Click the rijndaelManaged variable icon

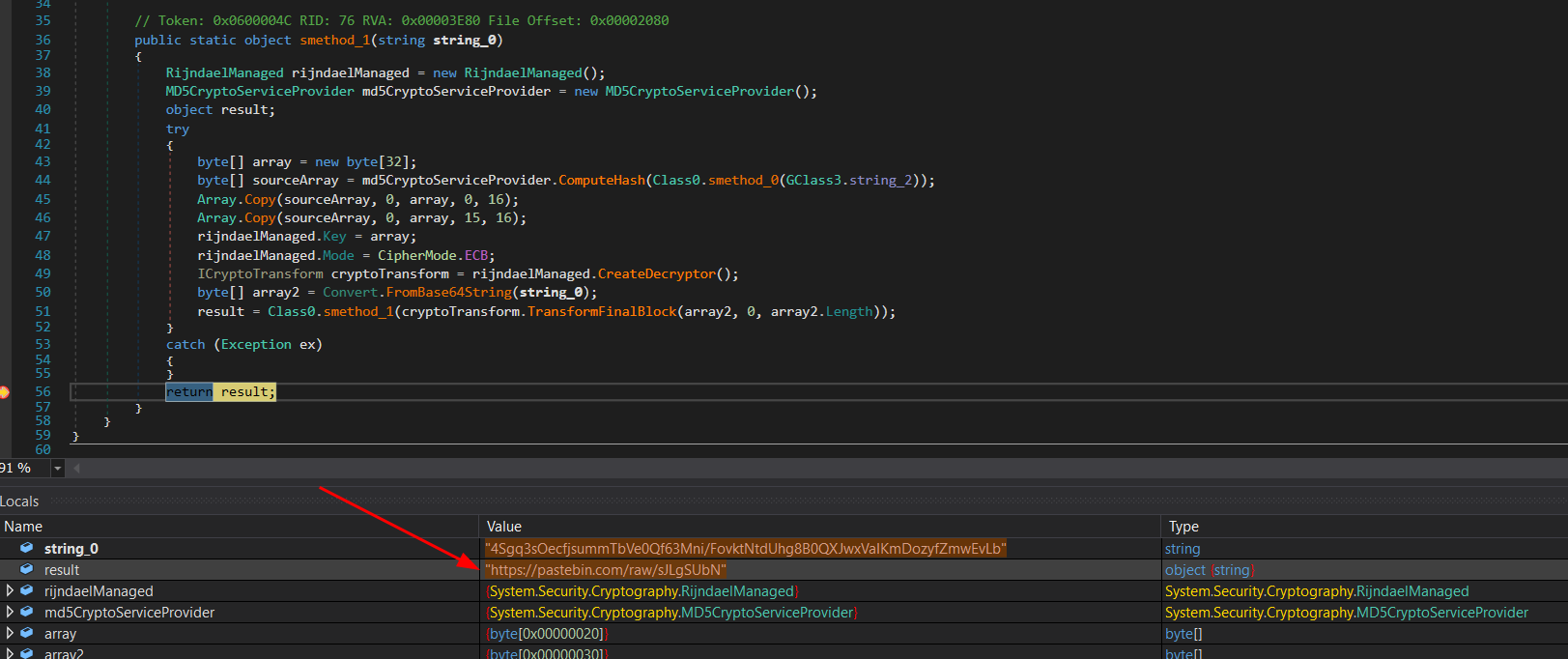coord(27,590)
